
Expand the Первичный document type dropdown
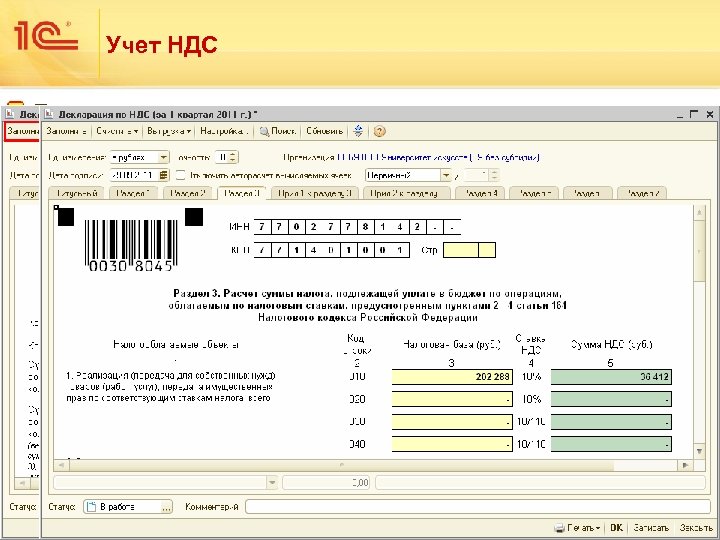[x=445, y=175]
